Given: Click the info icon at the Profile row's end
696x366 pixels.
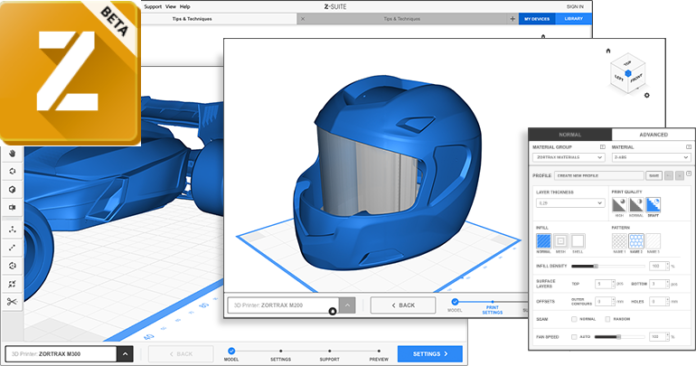Looking at the screenshot, I should point(689,174).
